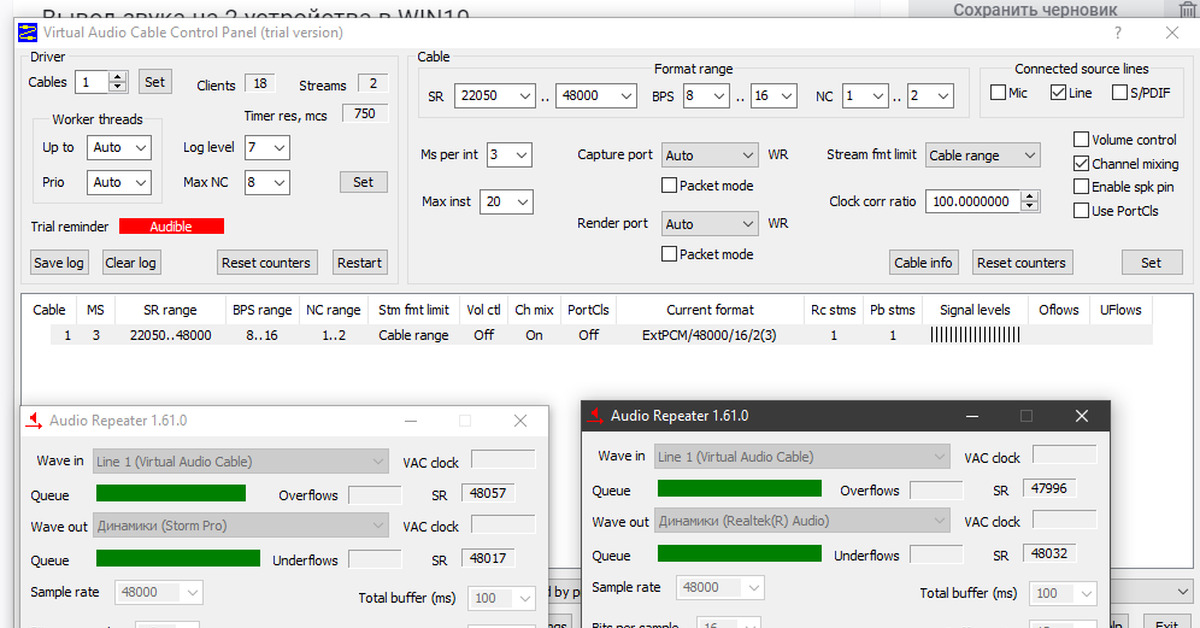The width and height of the screenshot is (1200, 628).
Task: Select Cable 1 row format ExtPCM/48000/16/2(3)
Action: [x=709, y=335]
